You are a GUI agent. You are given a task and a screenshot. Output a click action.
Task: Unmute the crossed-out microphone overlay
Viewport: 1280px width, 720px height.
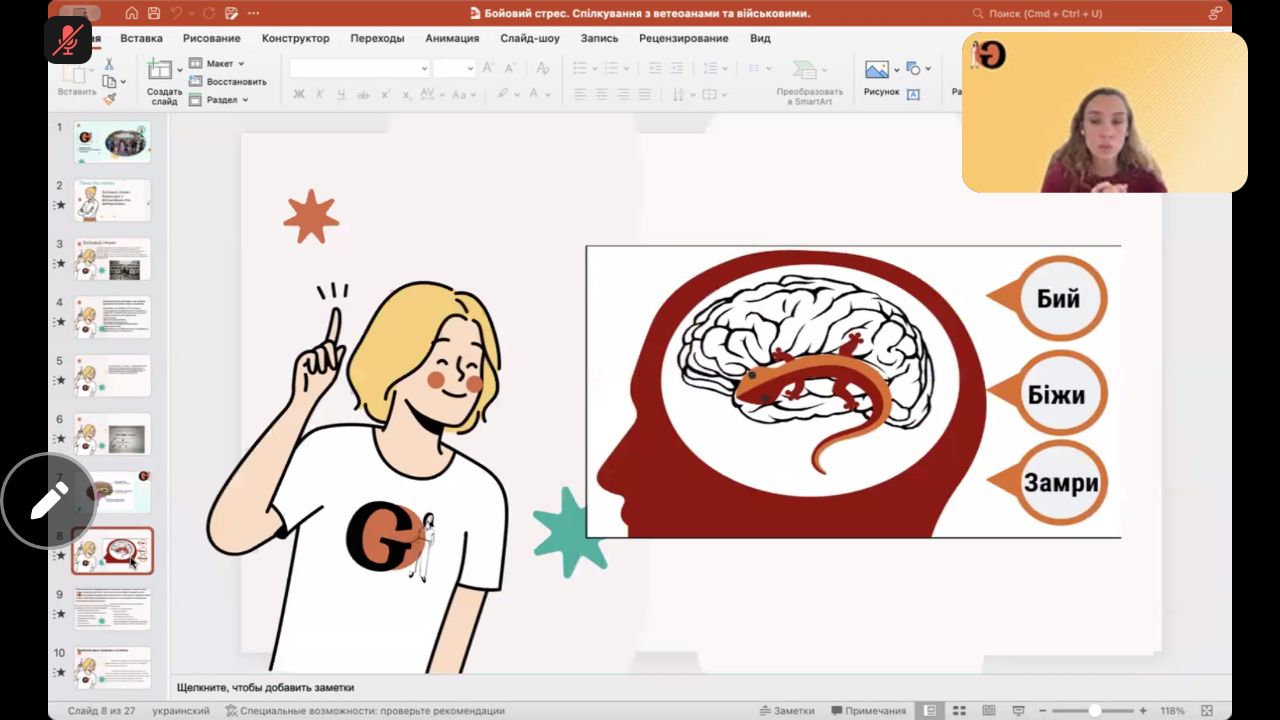pos(68,40)
